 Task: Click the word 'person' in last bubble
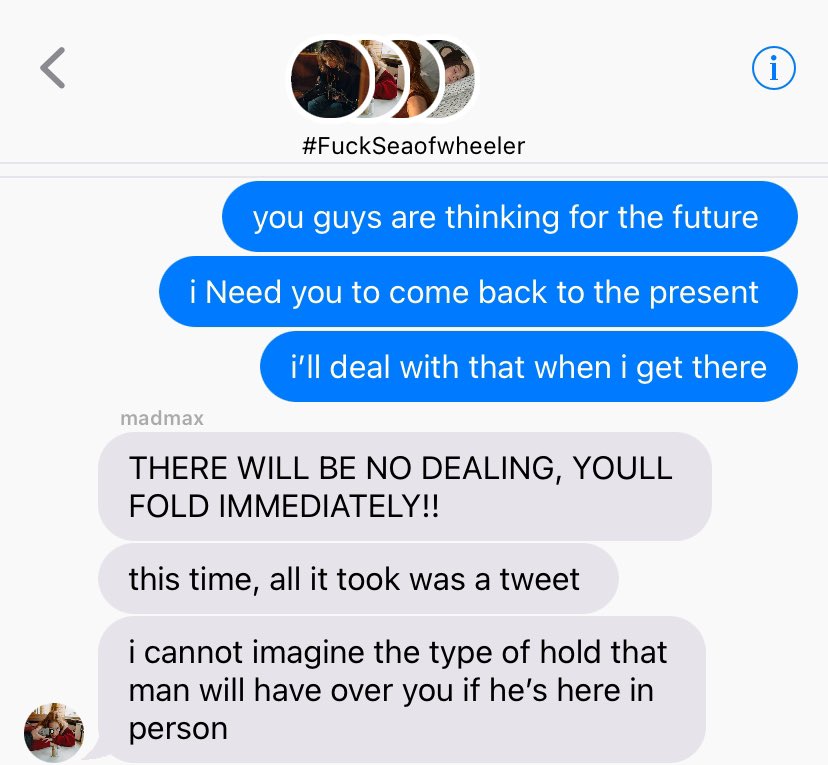point(178,730)
